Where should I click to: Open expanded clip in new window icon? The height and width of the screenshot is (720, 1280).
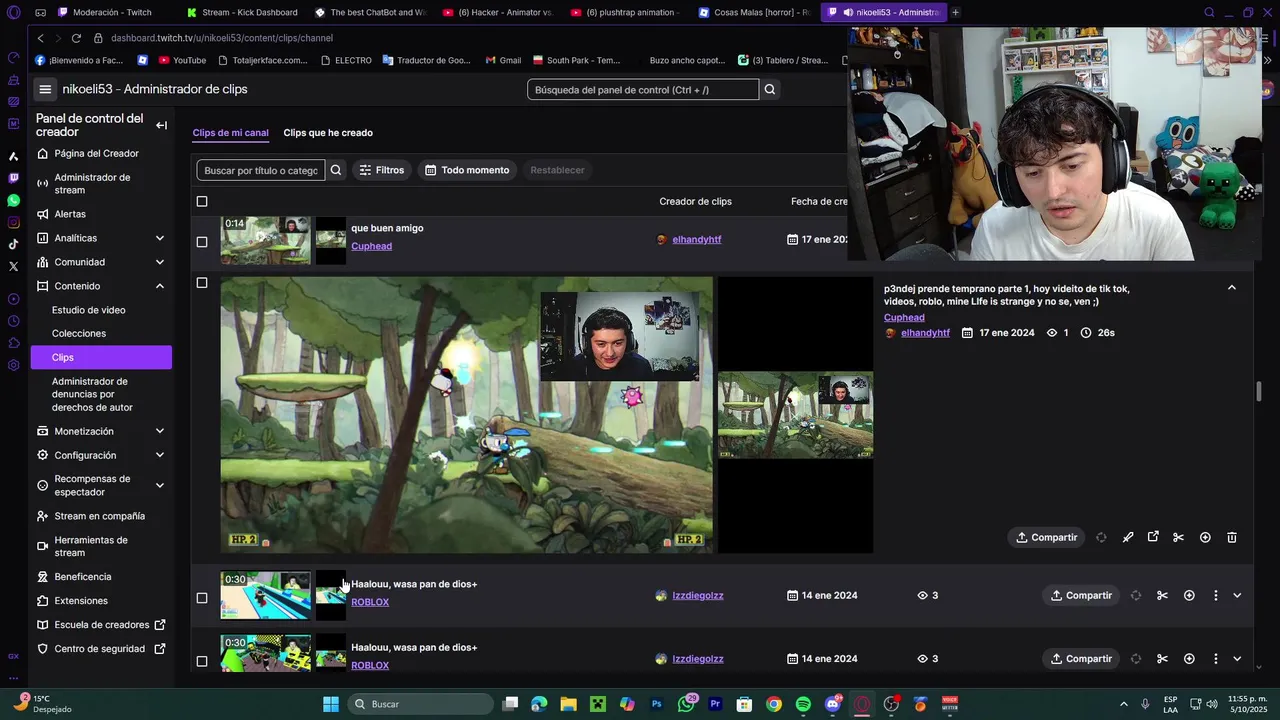tap(1153, 537)
